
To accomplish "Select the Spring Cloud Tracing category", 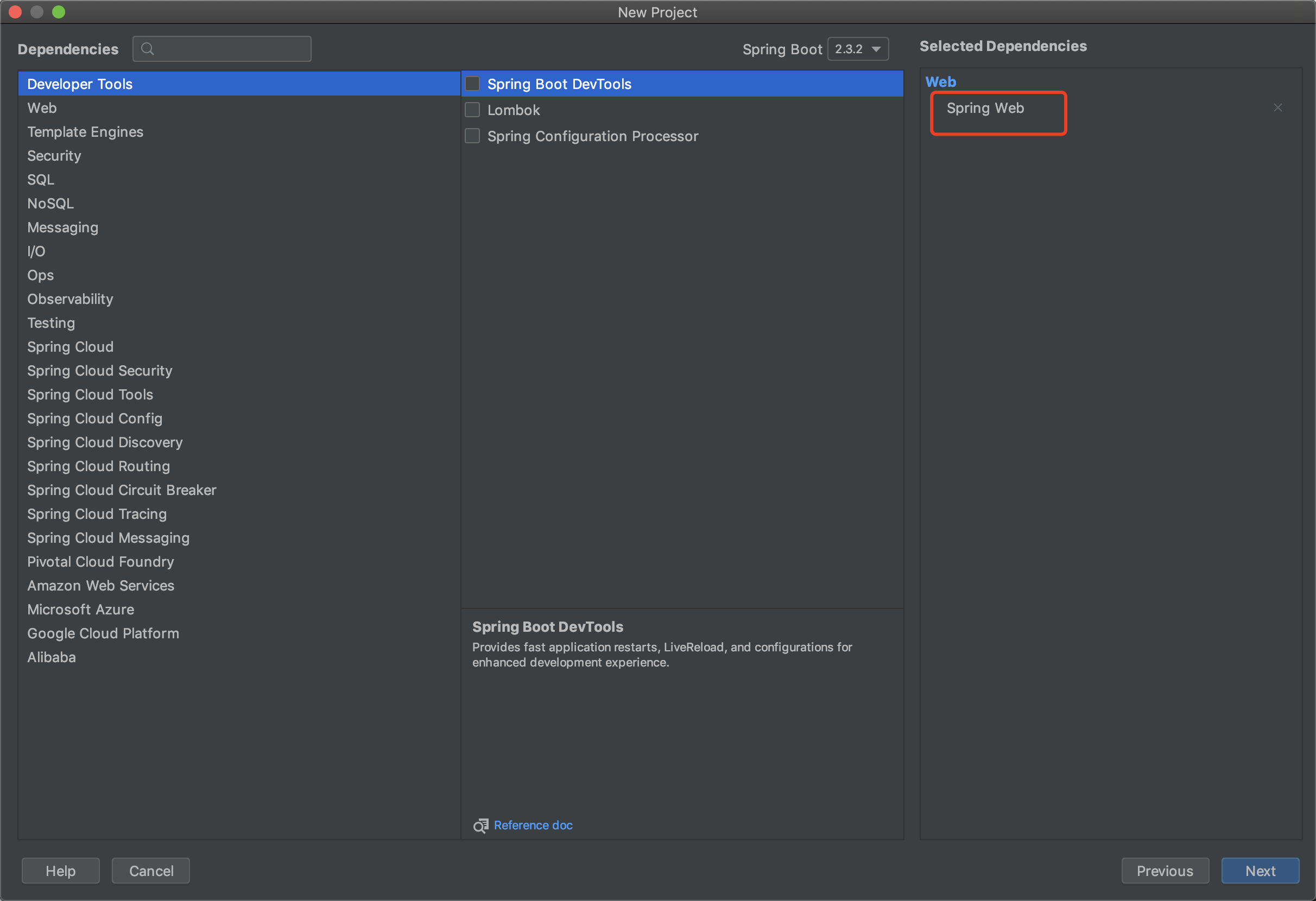I will click(x=239, y=514).
